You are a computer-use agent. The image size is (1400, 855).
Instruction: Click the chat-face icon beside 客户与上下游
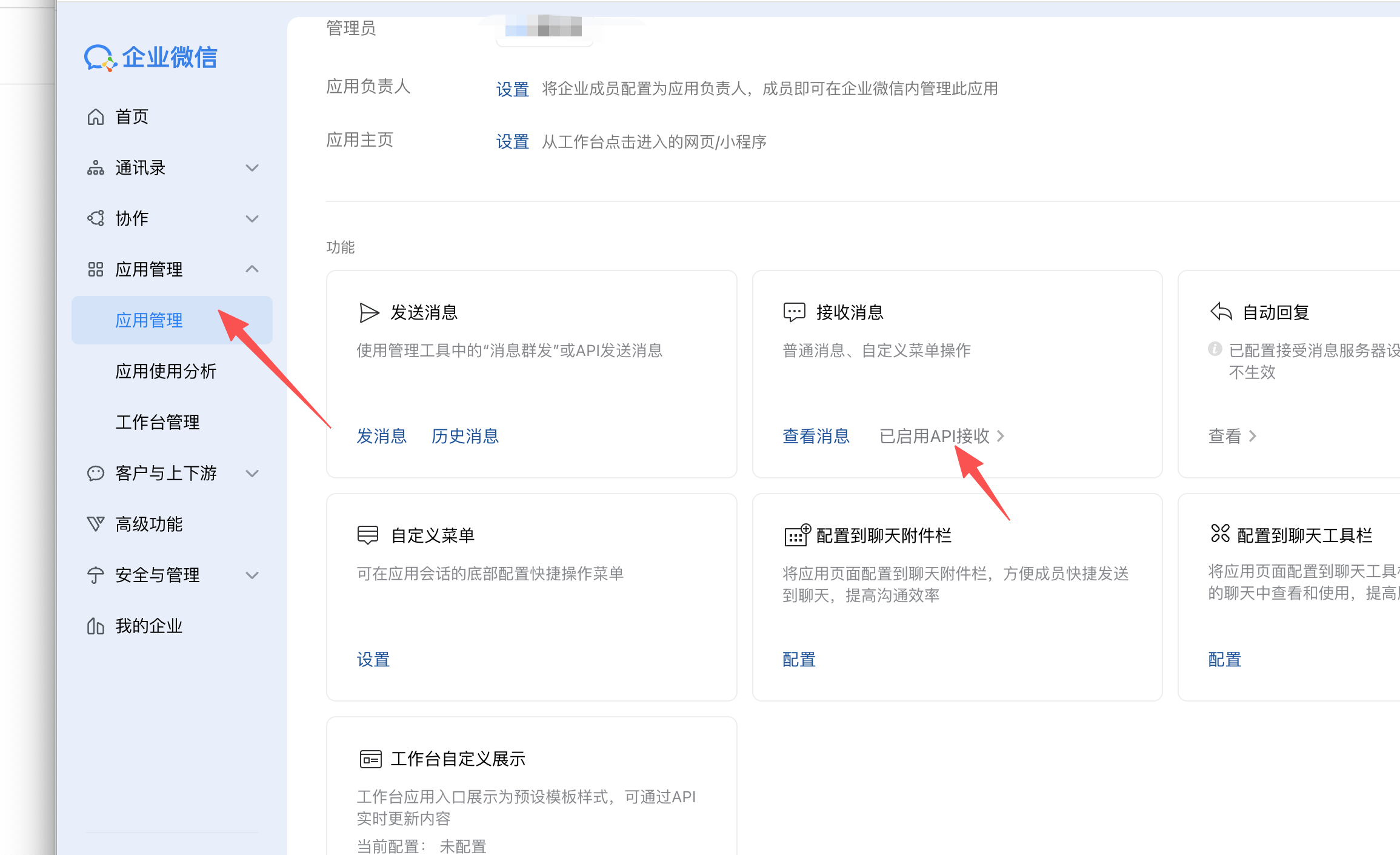tap(96, 473)
